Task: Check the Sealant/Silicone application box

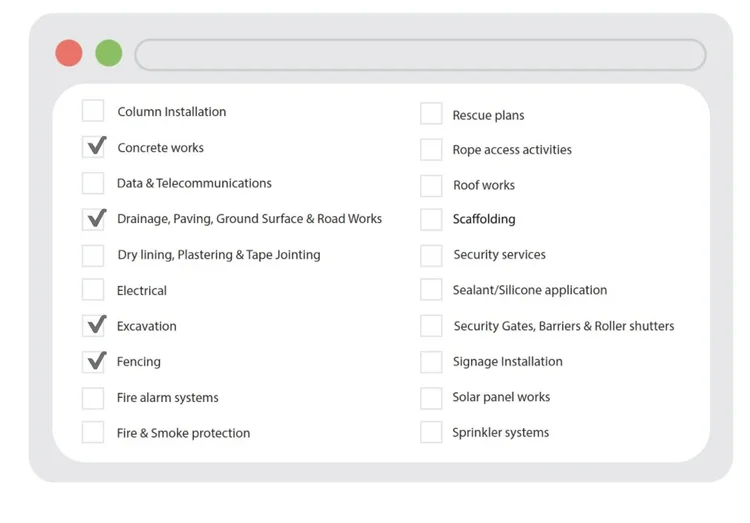Action: coord(431,289)
